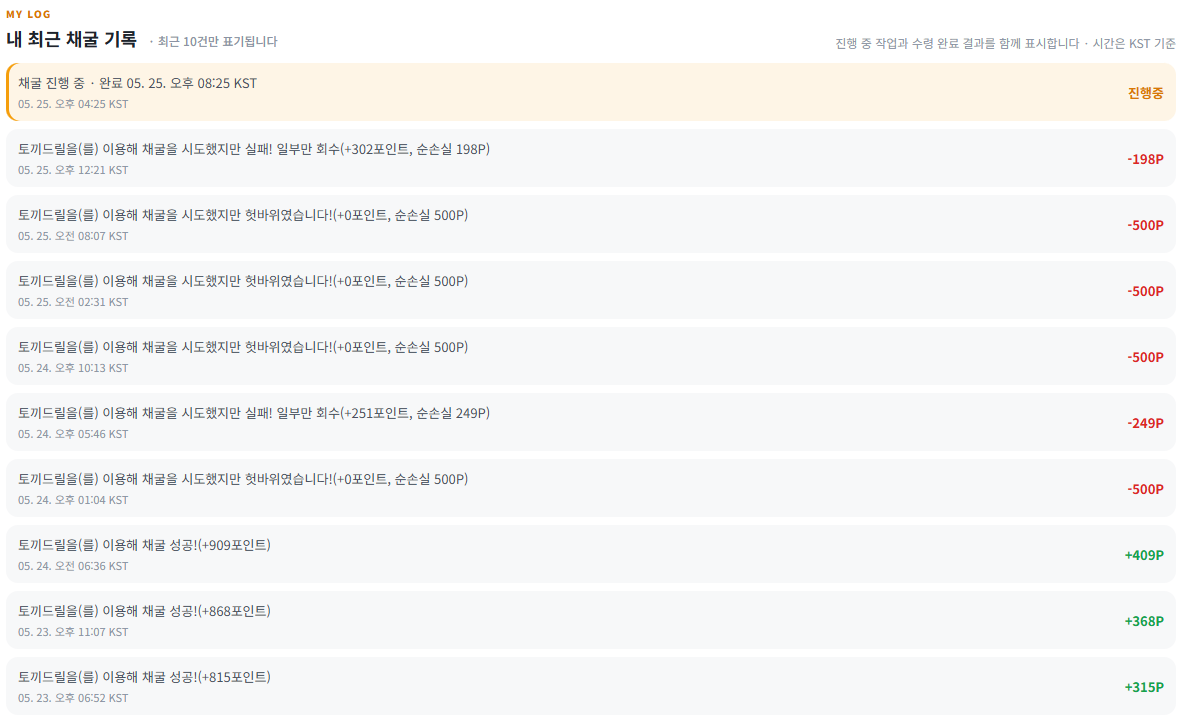Screen dimensions: 1179x723
Task: Open the 05. 24. 오후 10:13 log entry
Action: tap(590, 356)
